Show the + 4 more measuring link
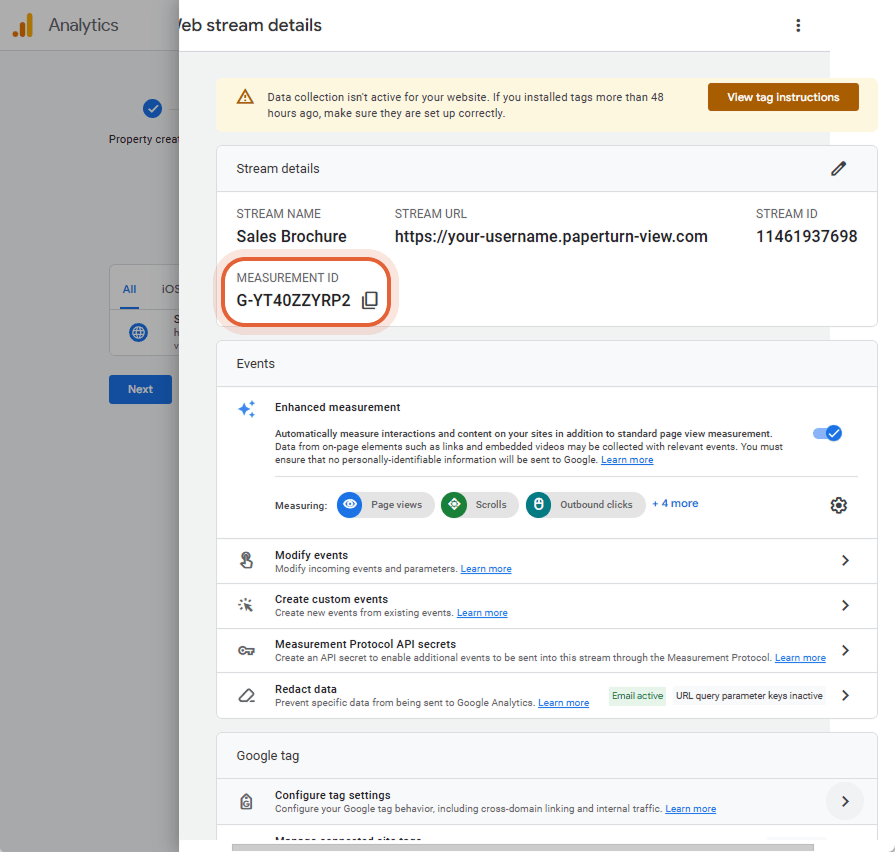The height and width of the screenshot is (852, 895). 675,503
